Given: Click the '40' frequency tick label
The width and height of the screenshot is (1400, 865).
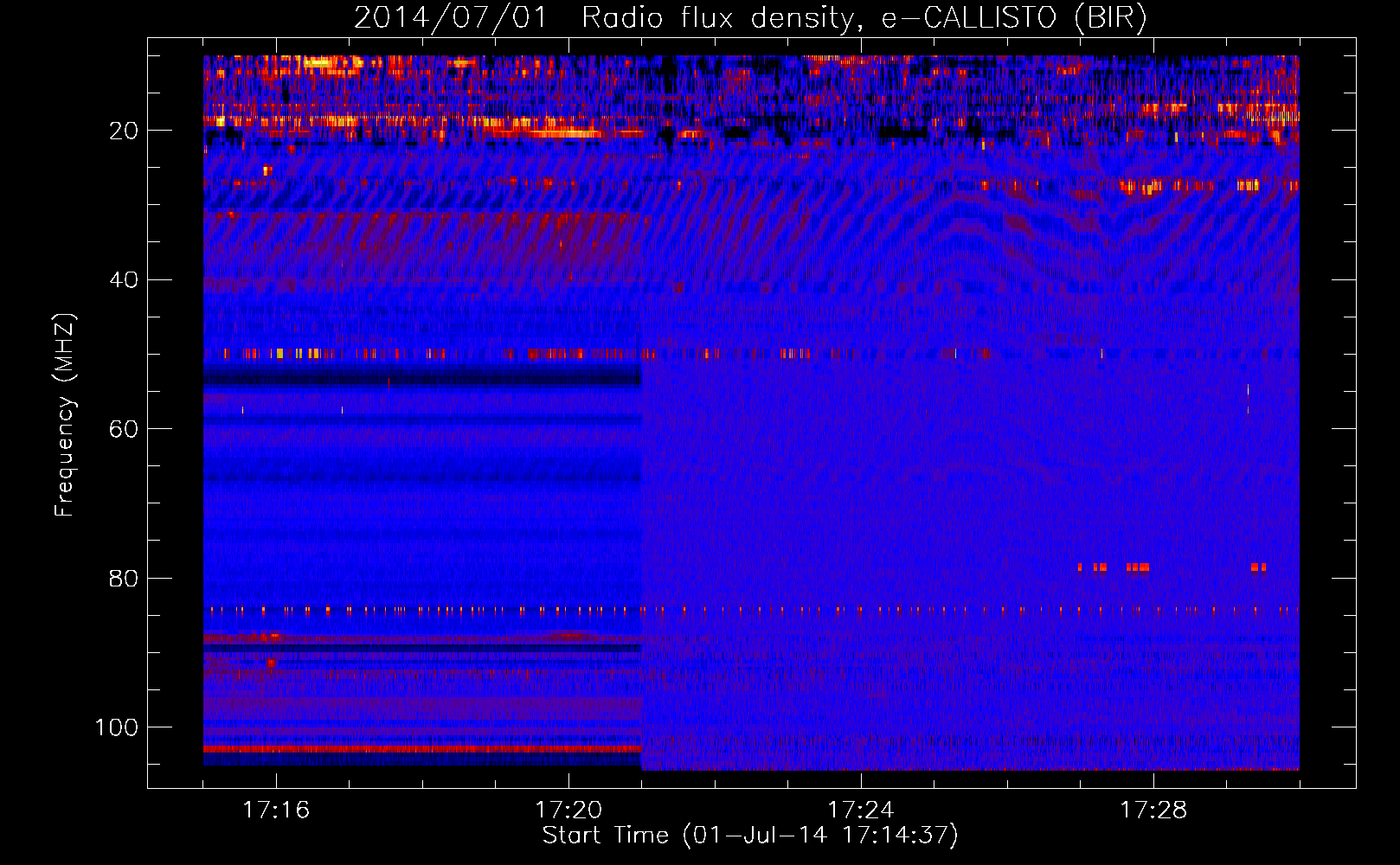Looking at the screenshot, I should point(124,280).
